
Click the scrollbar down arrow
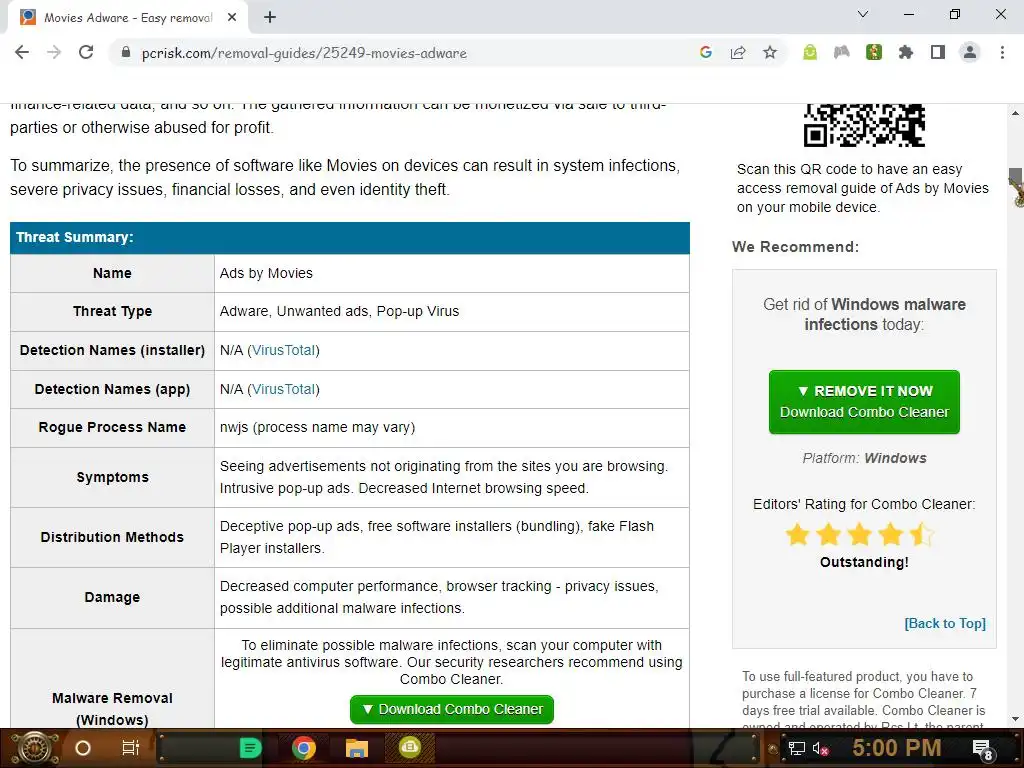(1015, 719)
